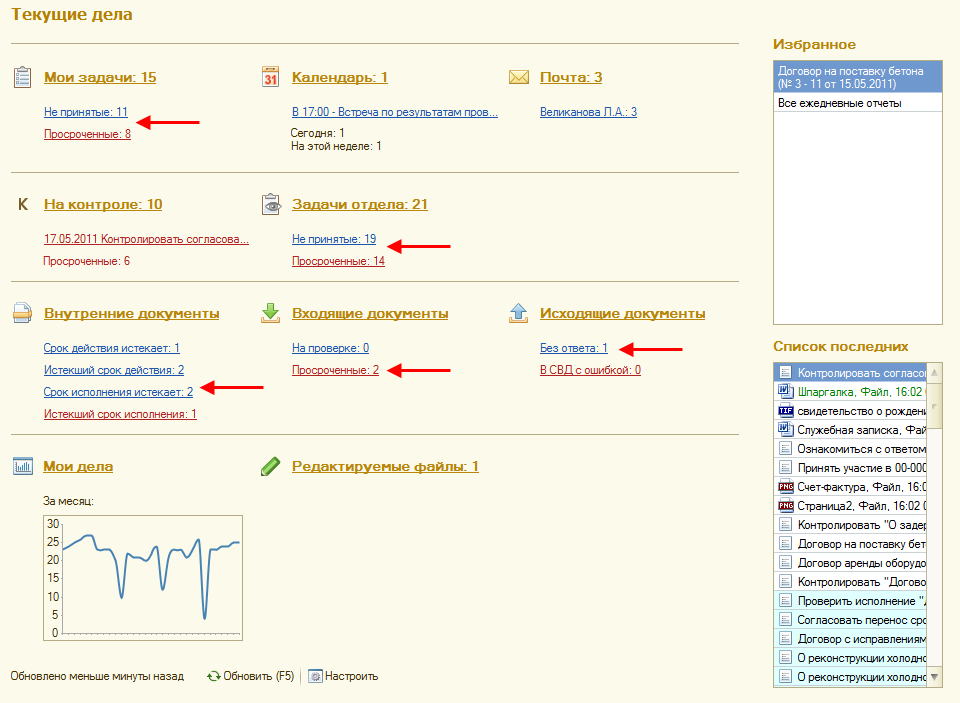The image size is (960, 703).
Task: Click the icon beside Внутренние документы
Action: [x=22, y=313]
